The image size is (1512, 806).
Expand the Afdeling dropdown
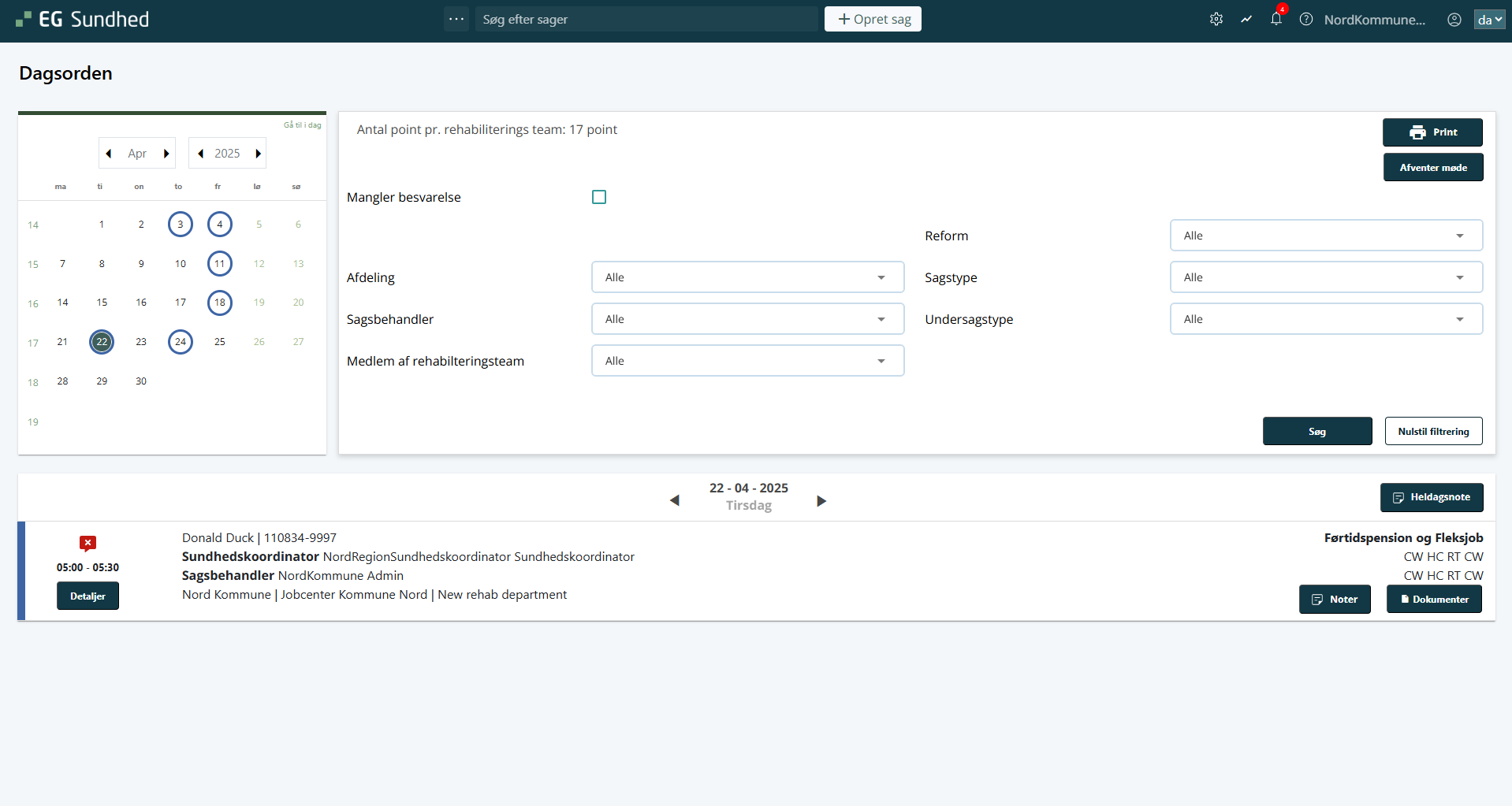point(747,277)
